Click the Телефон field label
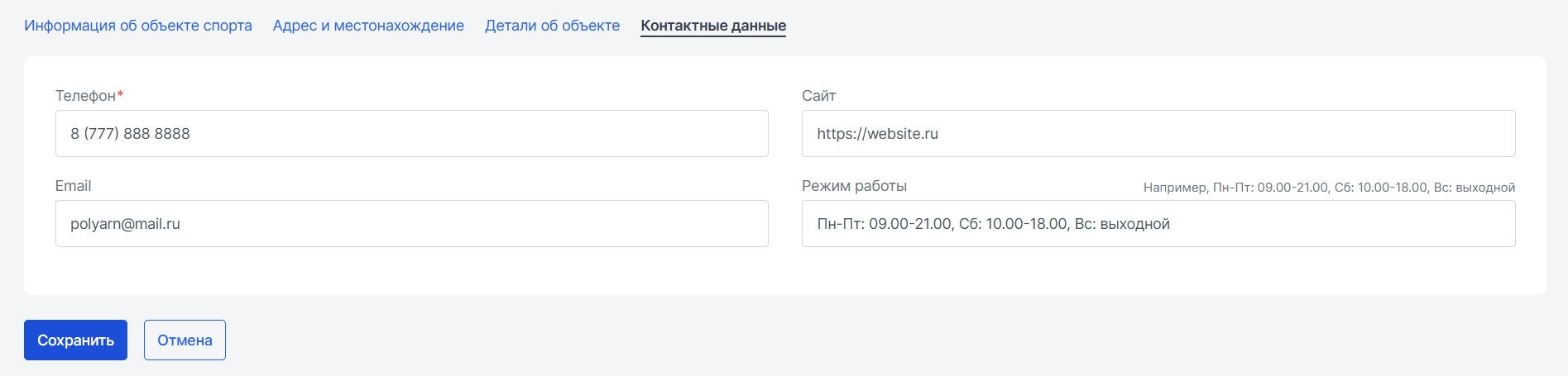Viewport: 1568px width, 376px height. [x=85, y=96]
